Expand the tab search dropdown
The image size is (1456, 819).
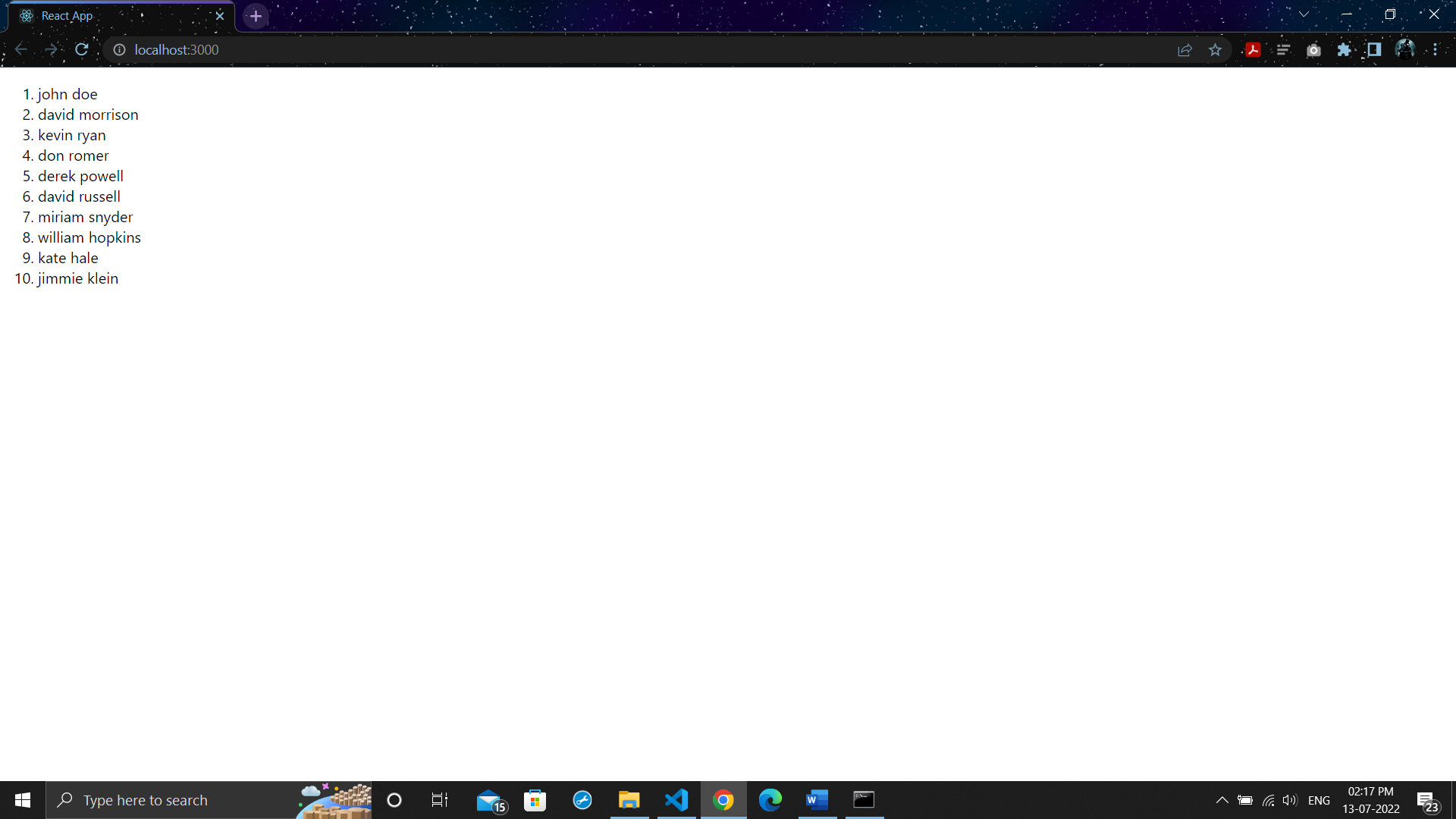(1304, 14)
